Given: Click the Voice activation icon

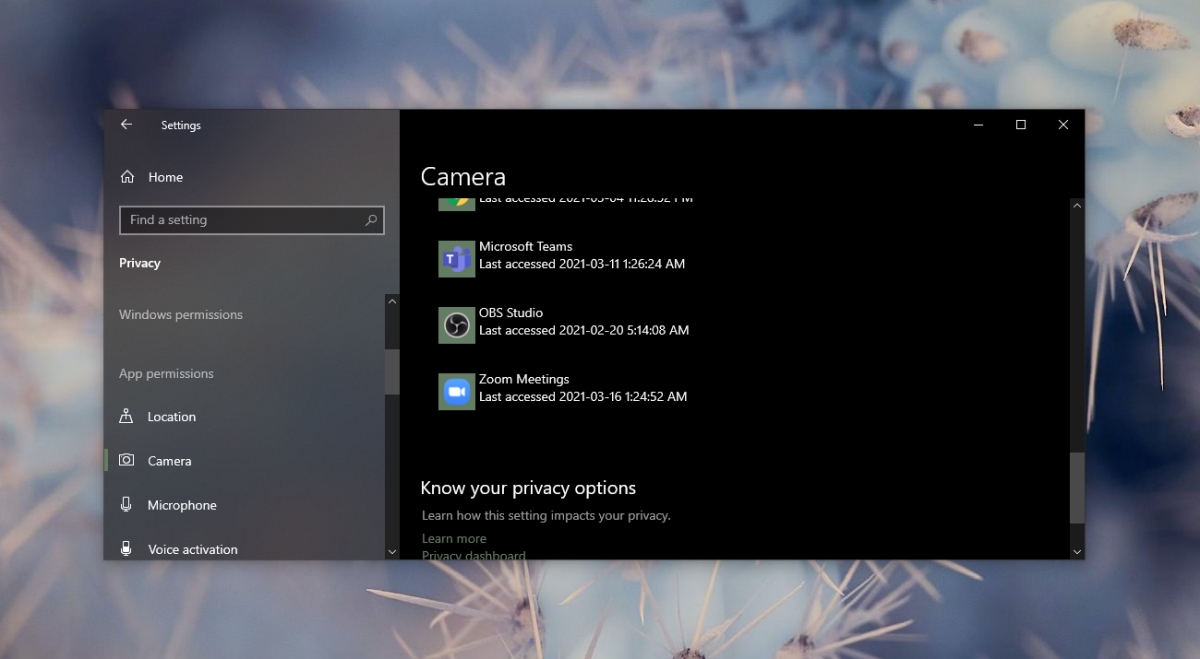Looking at the screenshot, I should (126, 548).
